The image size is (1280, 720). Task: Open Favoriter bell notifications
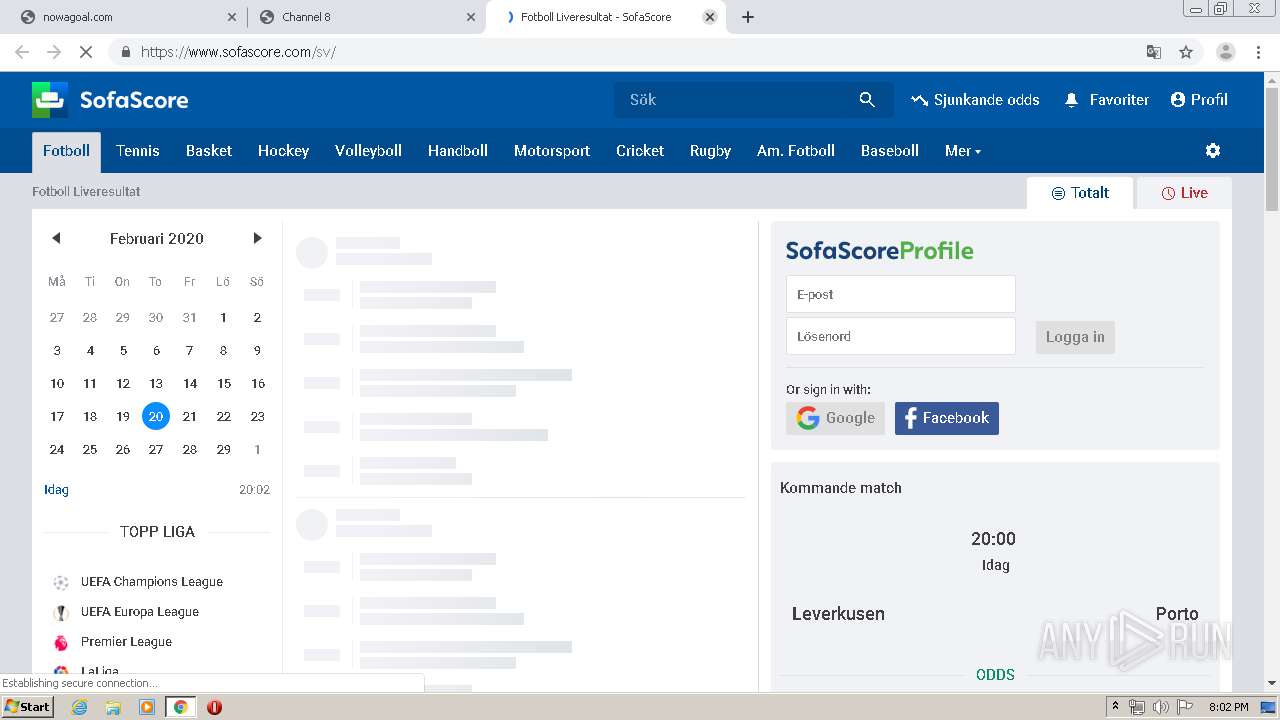tap(1106, 100)
